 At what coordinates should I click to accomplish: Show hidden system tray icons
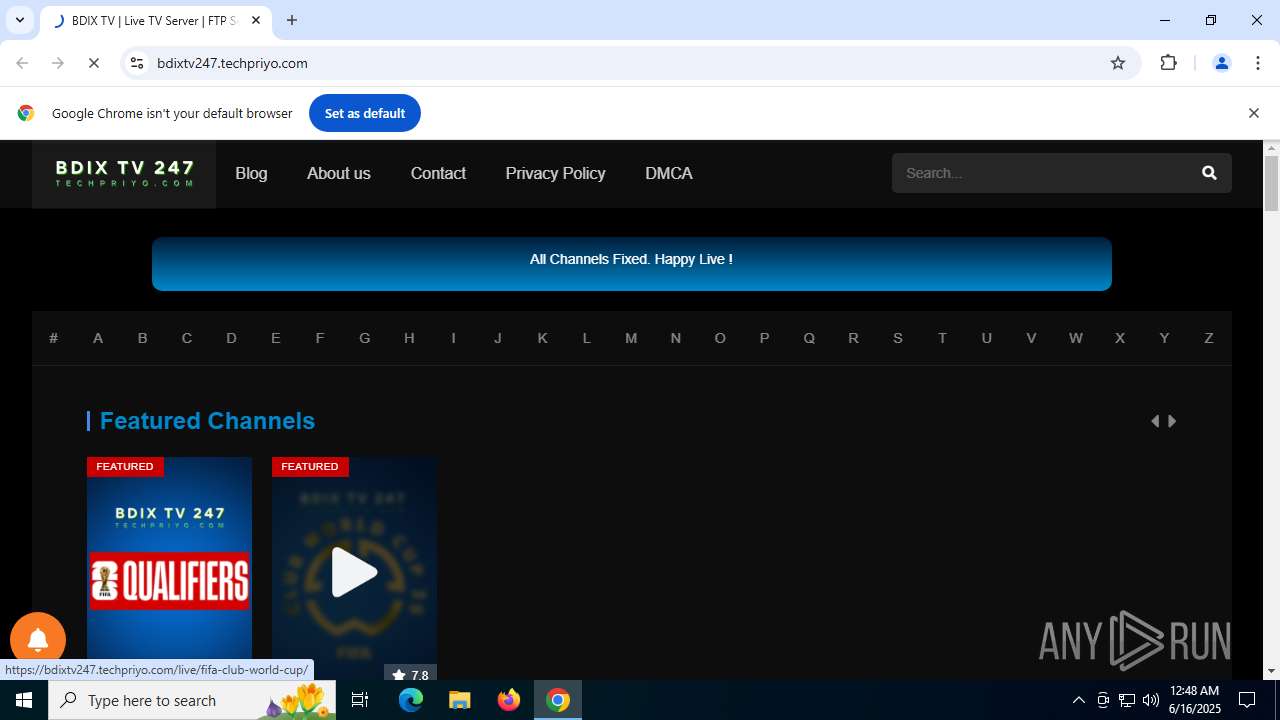coord(1078,700)
